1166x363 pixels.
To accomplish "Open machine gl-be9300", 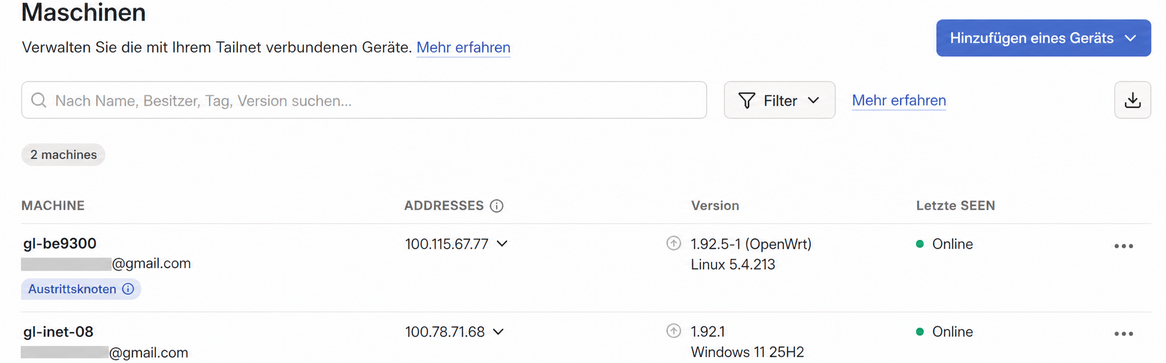I will tap(59, 243).
